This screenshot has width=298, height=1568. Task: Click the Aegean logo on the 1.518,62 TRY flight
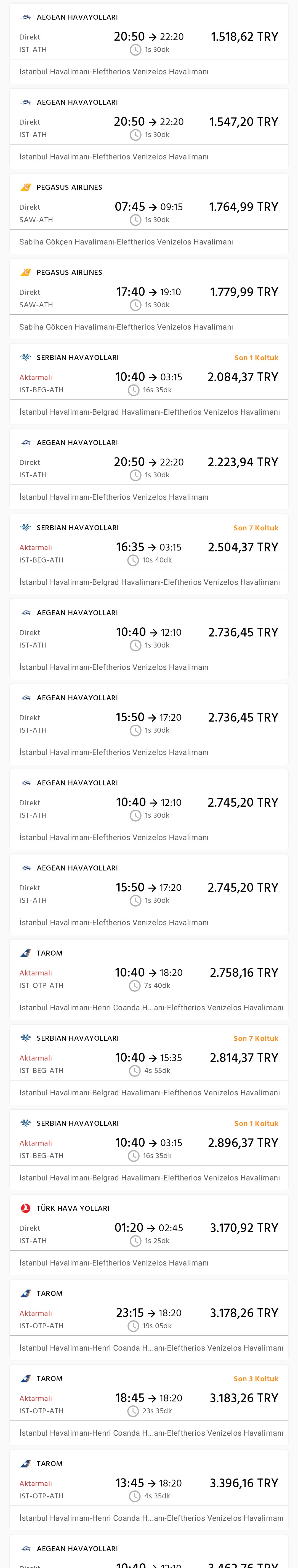point(26,17)
